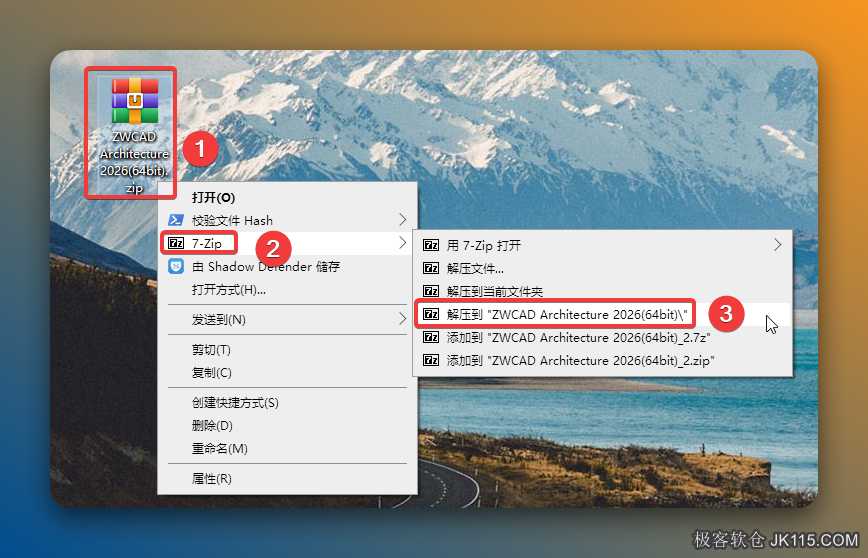The width and height of the screenshot is (868, 558).
Task: Select the ZWCAD Architecture 2026(64bit).zip desktop file
Action: tap(135, 135)
